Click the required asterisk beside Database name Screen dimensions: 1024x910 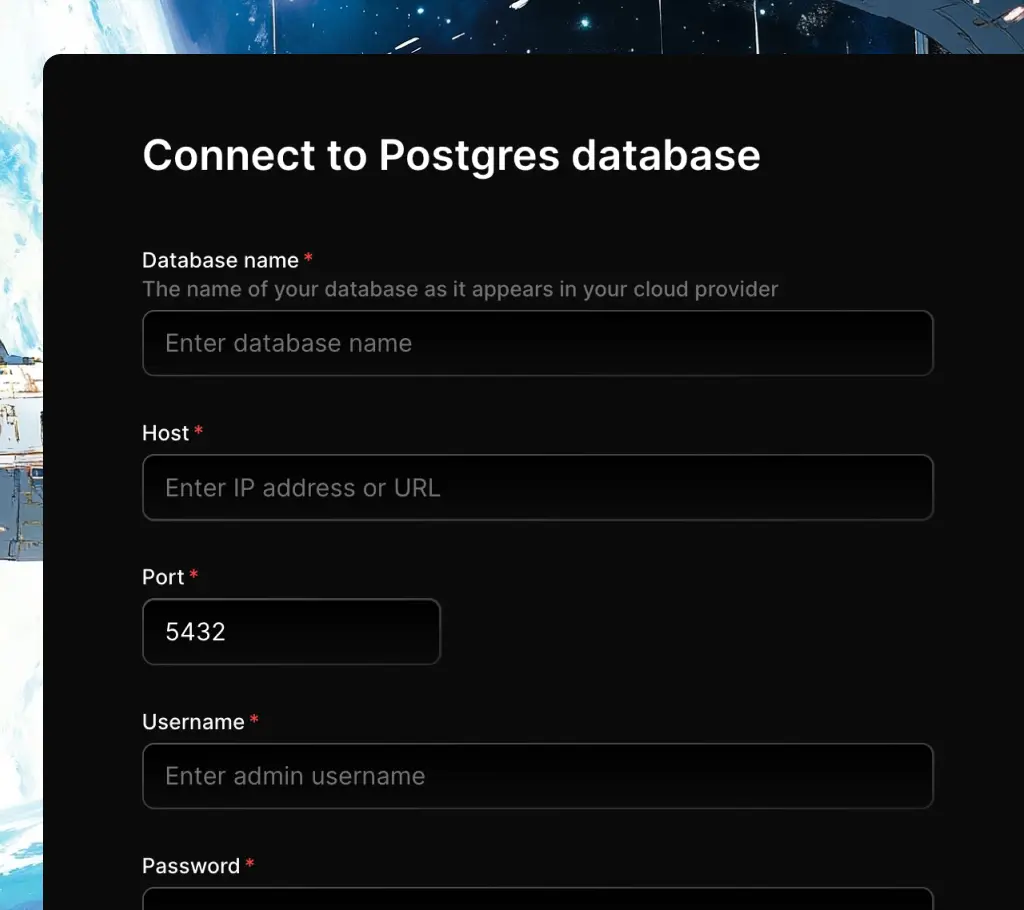(308, 258)
